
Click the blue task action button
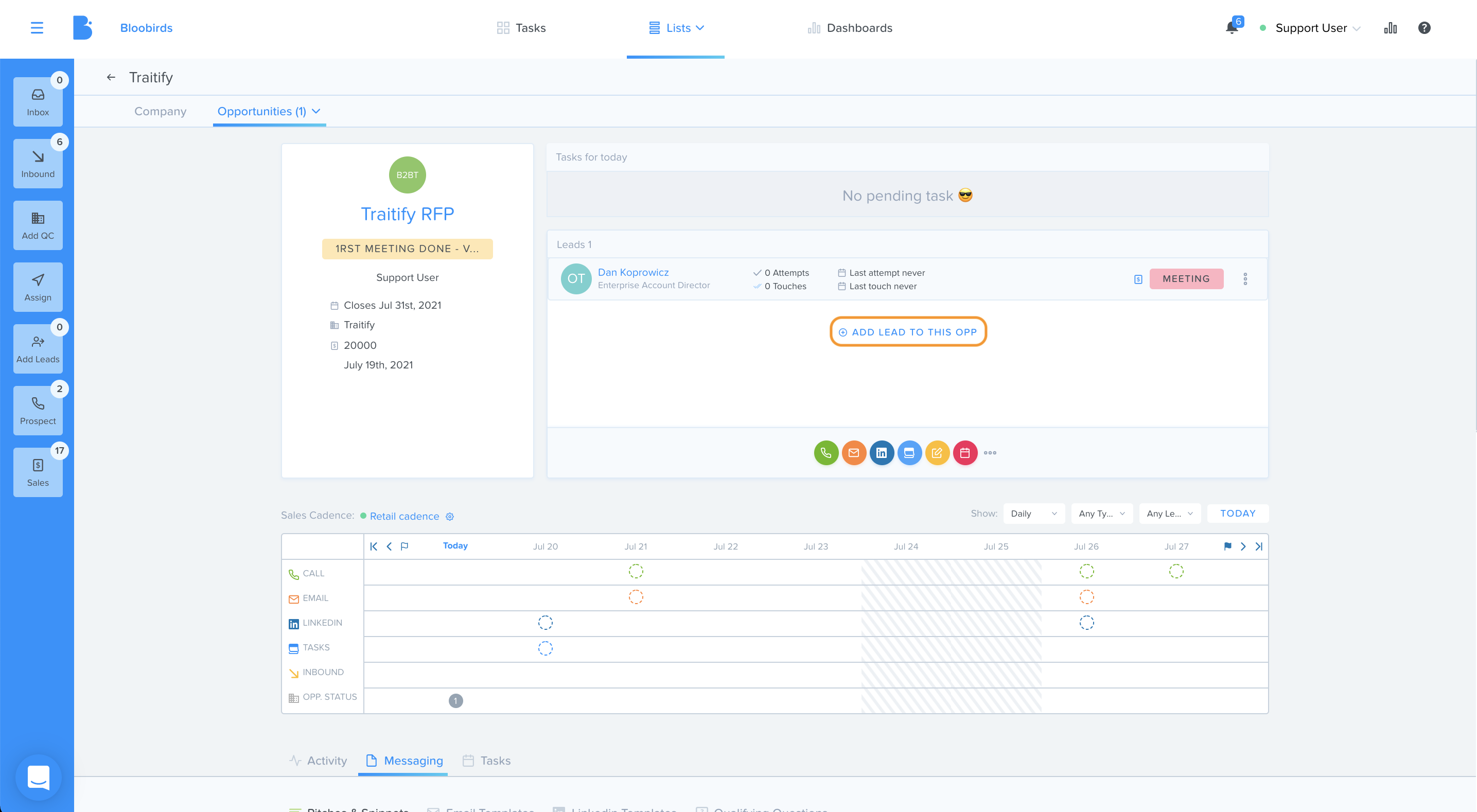pyautogui.click(x=909, y=453)
